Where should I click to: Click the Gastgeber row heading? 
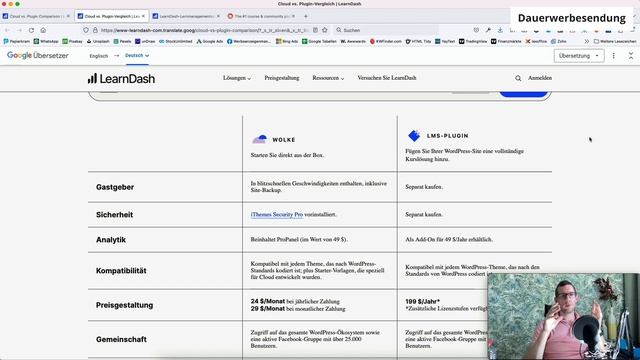point(115,187)
